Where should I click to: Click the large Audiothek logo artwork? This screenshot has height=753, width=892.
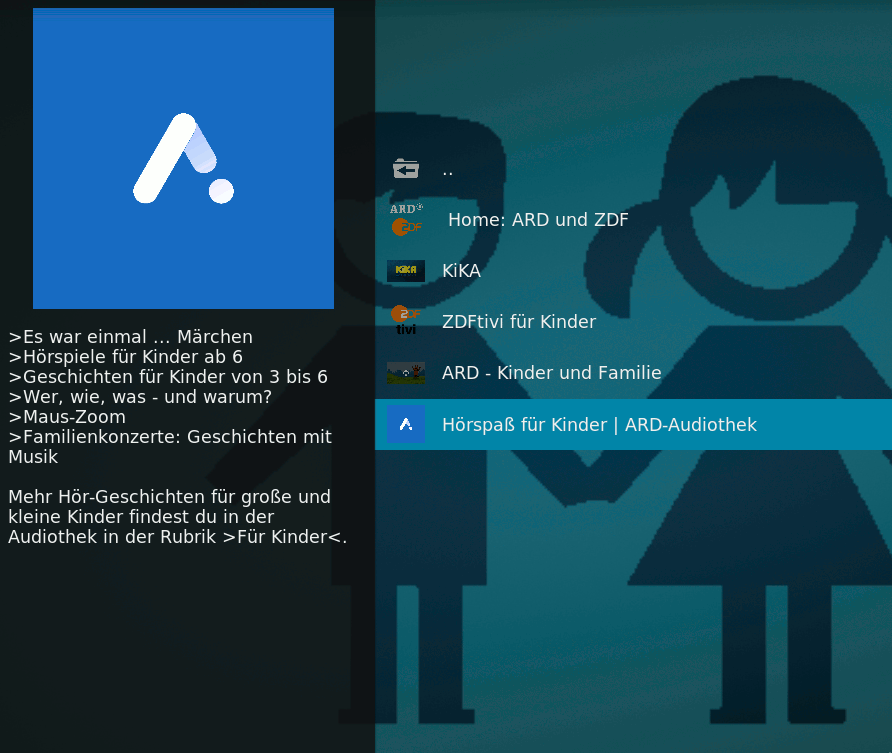183,159
